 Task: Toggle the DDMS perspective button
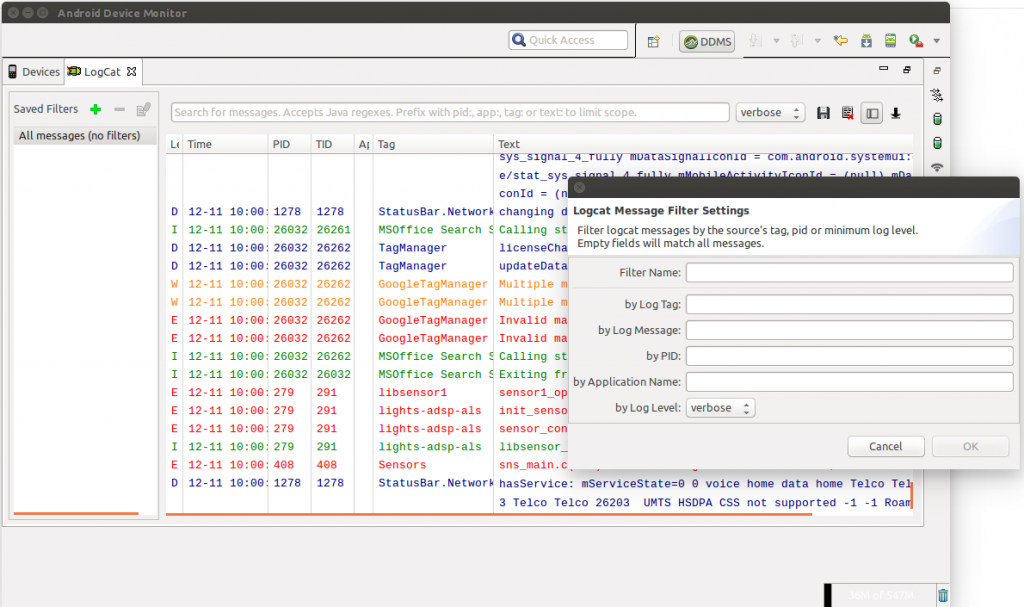[707, 41]
